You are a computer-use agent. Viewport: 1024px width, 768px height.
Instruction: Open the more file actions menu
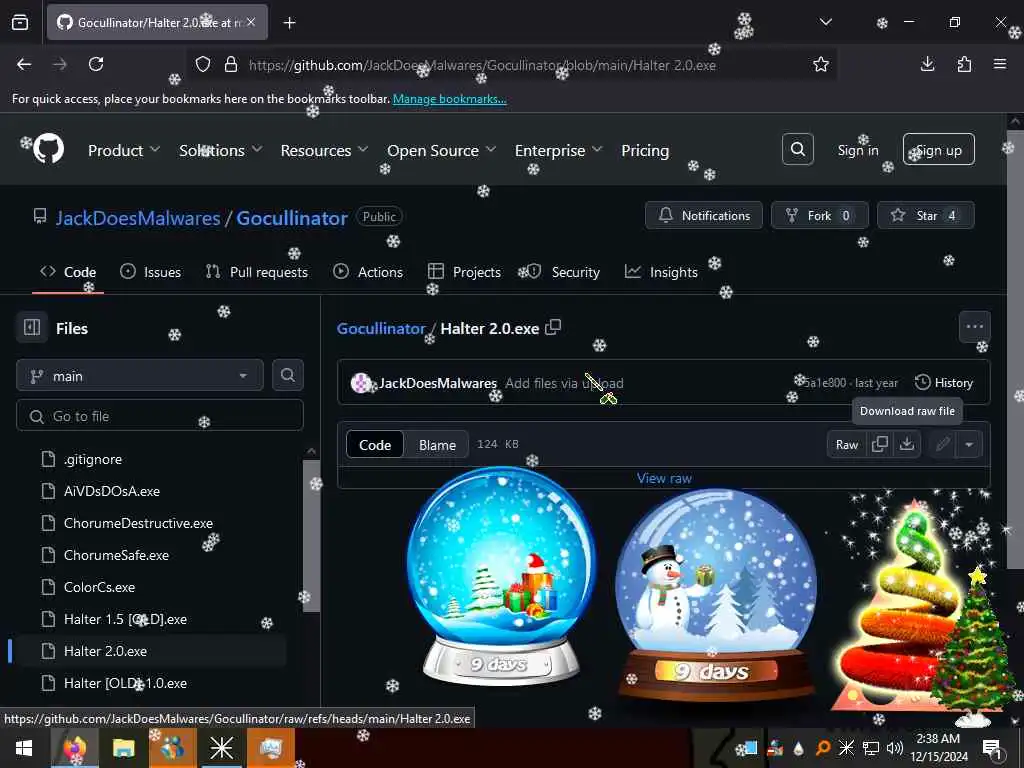[x=974, y=327]
